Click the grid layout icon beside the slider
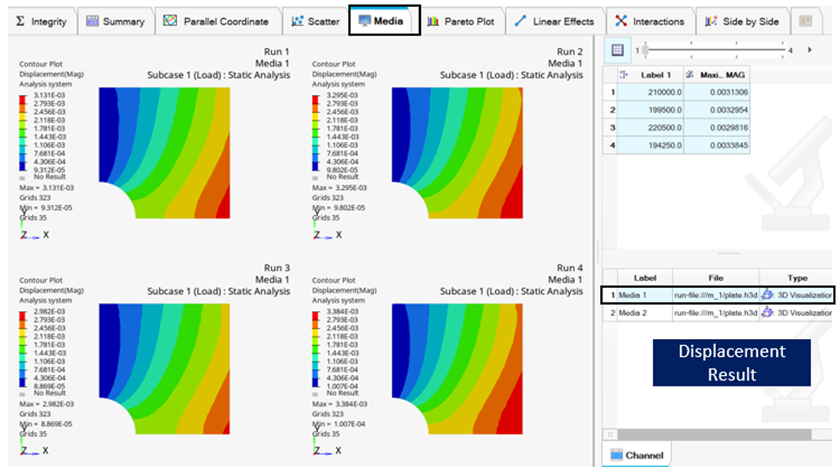The height and width of the screenshot is (468, 840). click(x=617, y=50)
